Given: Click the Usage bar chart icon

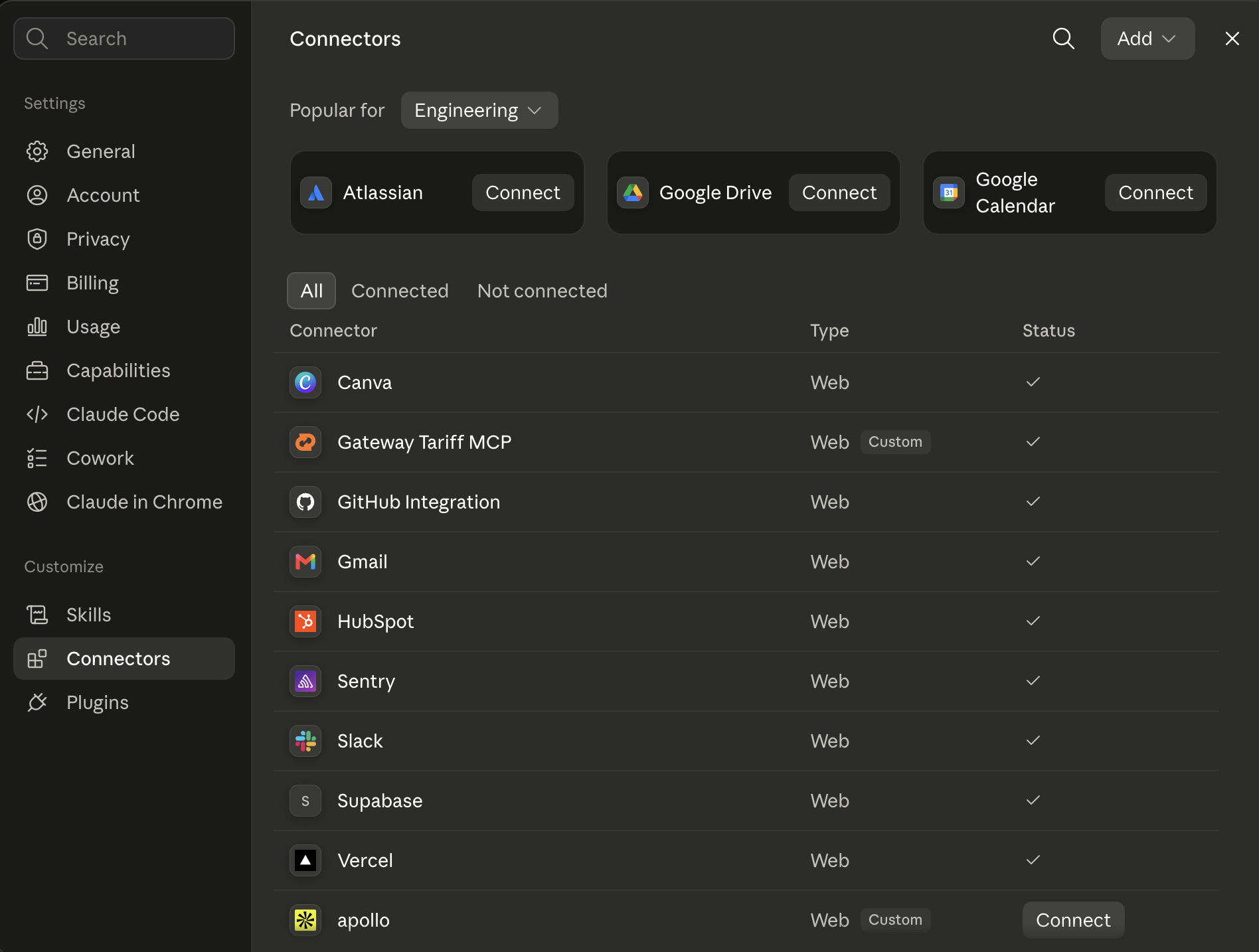Looking at the screenshot, I should [37, 327].
